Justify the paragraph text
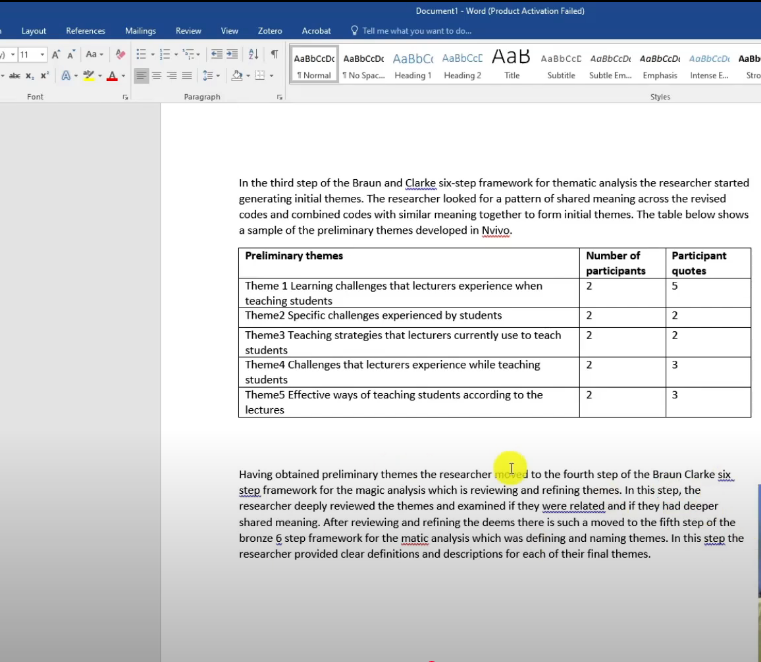This screenshot has height=662, width=761. pyautogui.click(x=186, y=76)
